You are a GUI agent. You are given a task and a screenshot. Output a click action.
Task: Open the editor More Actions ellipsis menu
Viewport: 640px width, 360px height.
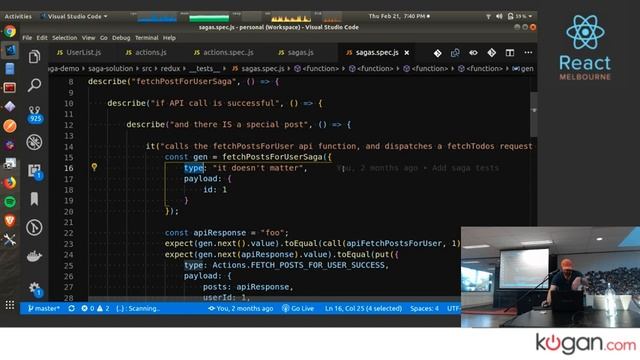528,53
